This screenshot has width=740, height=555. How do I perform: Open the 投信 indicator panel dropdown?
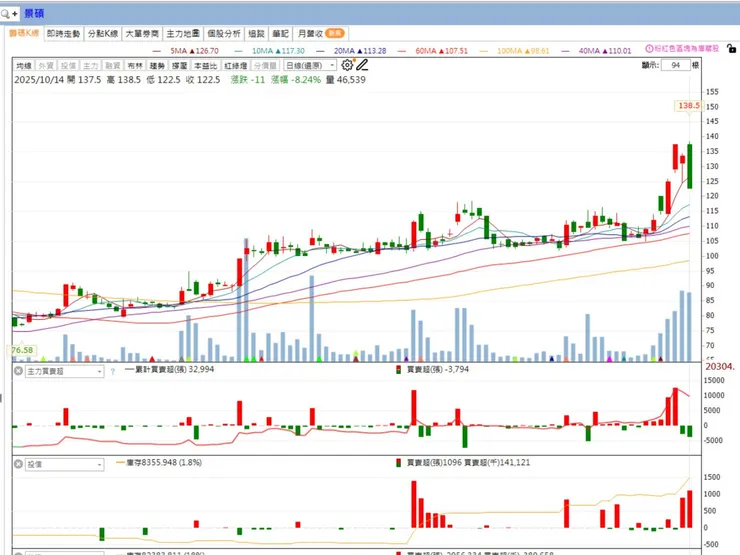(64, 464)
